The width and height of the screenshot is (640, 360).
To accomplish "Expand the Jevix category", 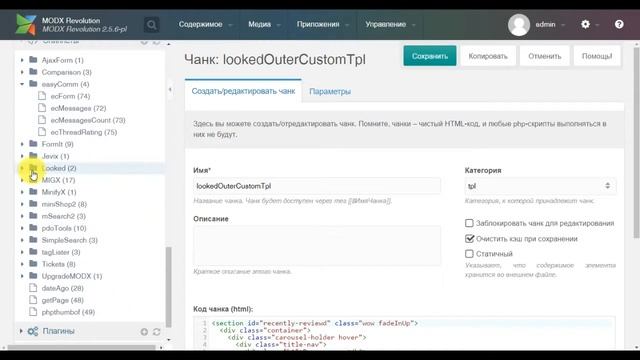I will click(22, 156).
